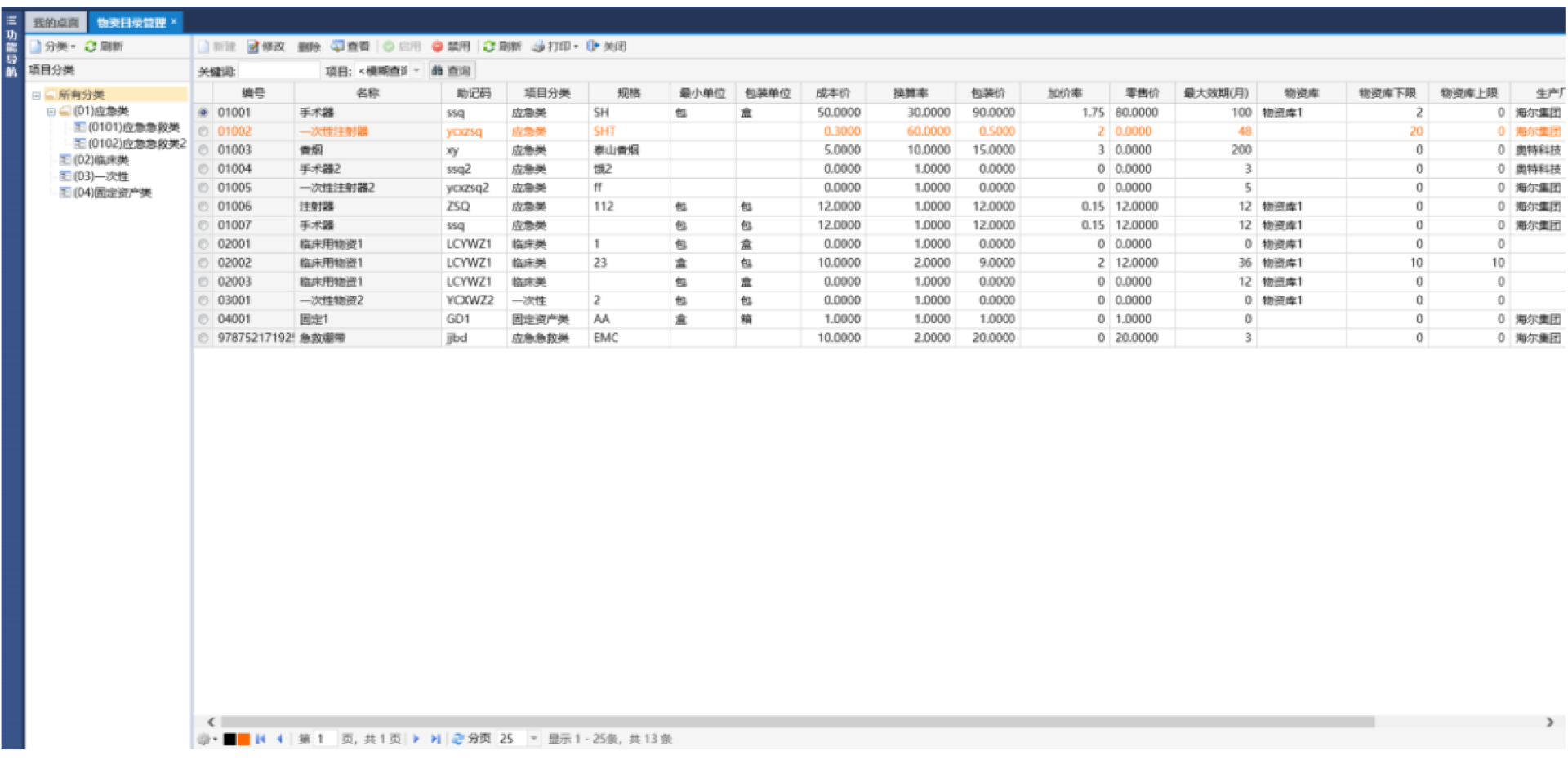Go to the next page arrow
Image resolution: width=1568 pixels, height=760 pixels.
pyautogui.click(x=416, y=739)
